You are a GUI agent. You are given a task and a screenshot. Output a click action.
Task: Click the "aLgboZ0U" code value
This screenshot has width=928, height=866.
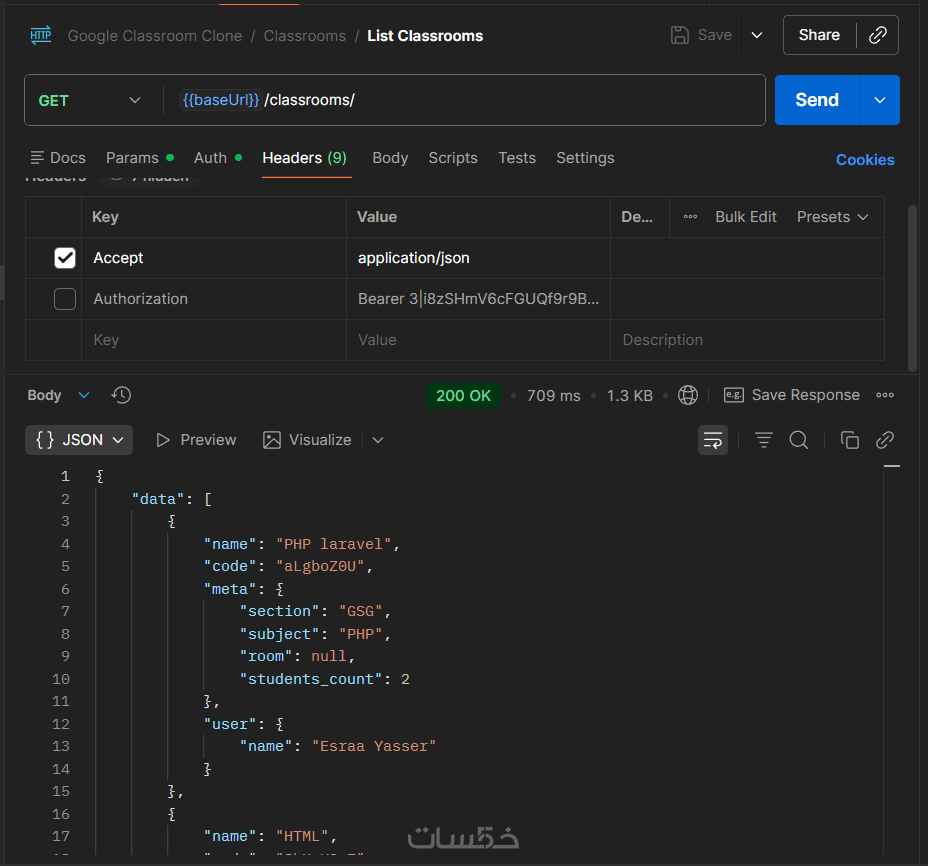320,566
